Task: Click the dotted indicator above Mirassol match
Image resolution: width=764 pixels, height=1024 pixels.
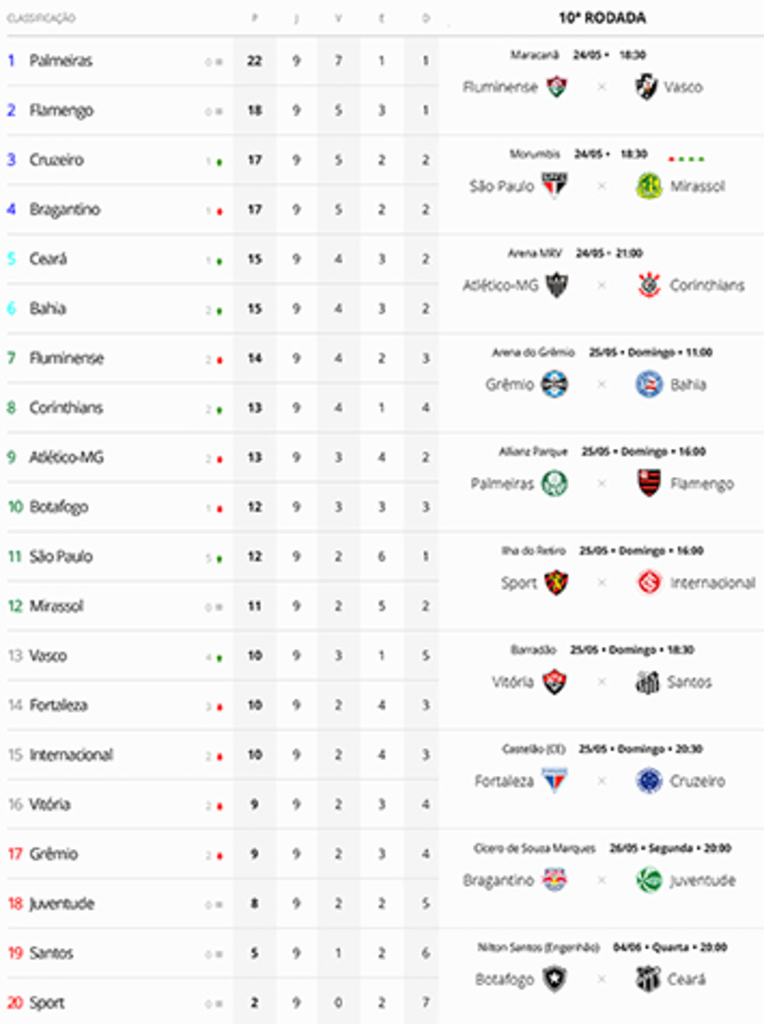Action: click(686, 159)
